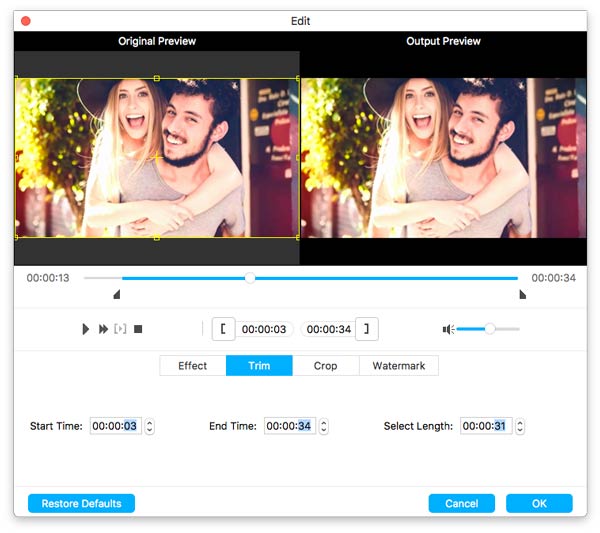Click the Start Time input field
Image resolution: width=600 pixels, height=533 pixels.
point(113,426)
